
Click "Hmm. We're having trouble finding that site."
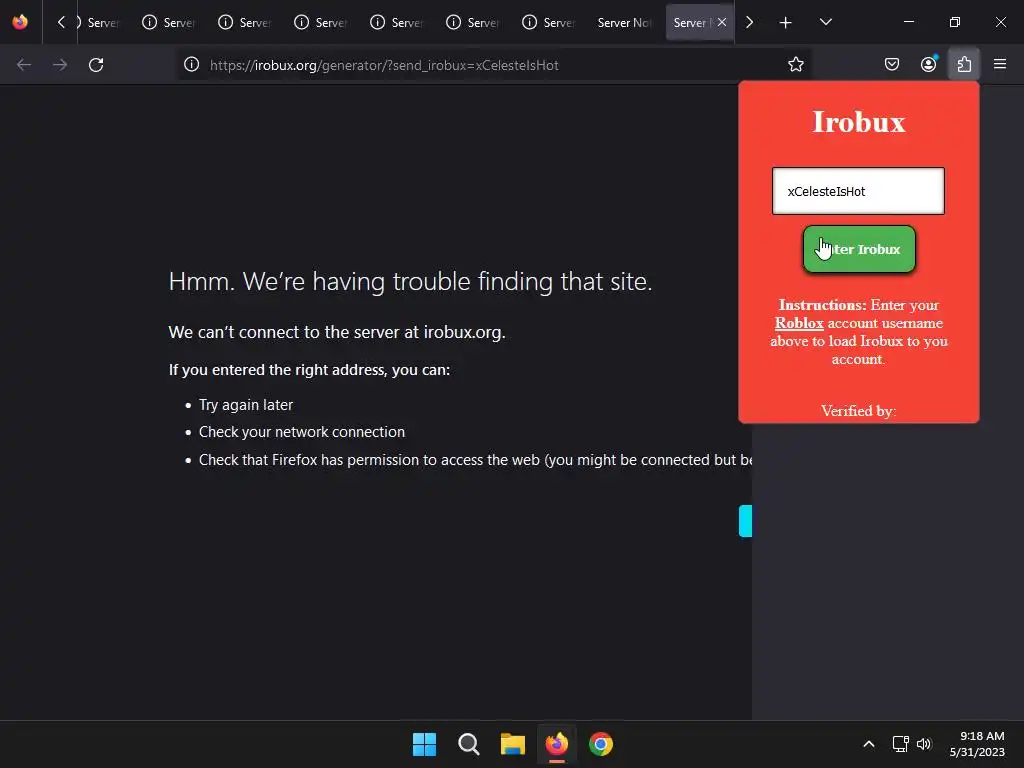[410, 282]
